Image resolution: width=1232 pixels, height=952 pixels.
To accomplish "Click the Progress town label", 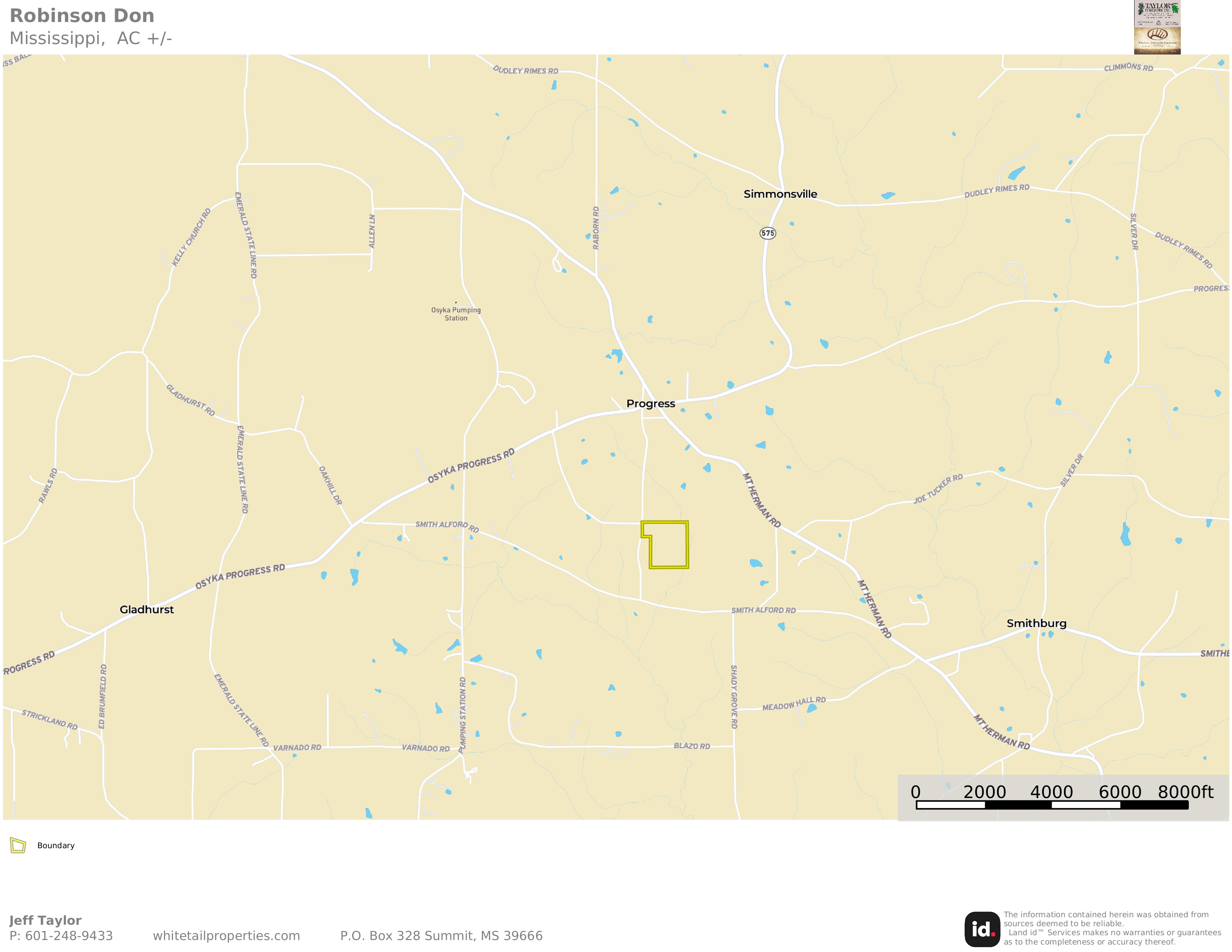I will 651,404.
